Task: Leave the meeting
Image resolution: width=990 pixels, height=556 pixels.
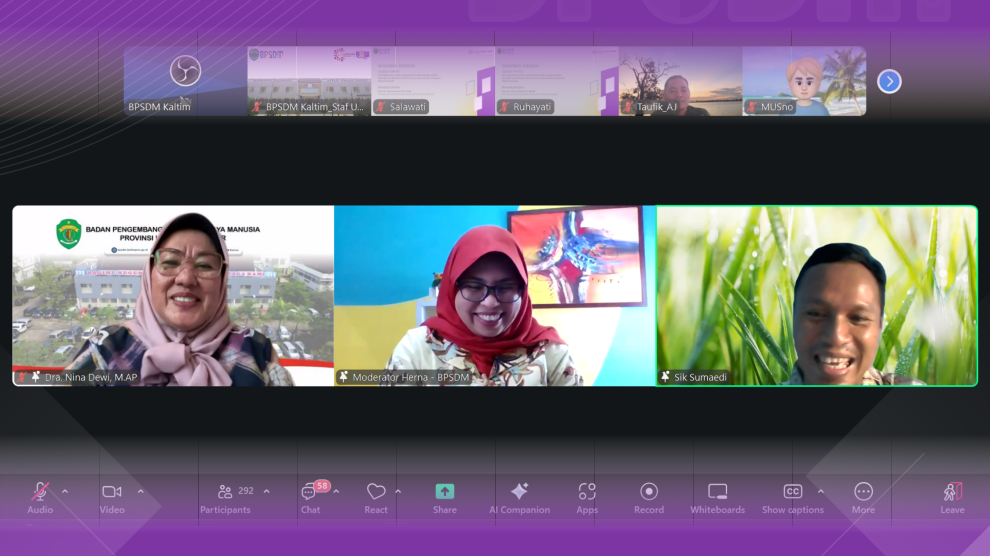Action: 952,495
